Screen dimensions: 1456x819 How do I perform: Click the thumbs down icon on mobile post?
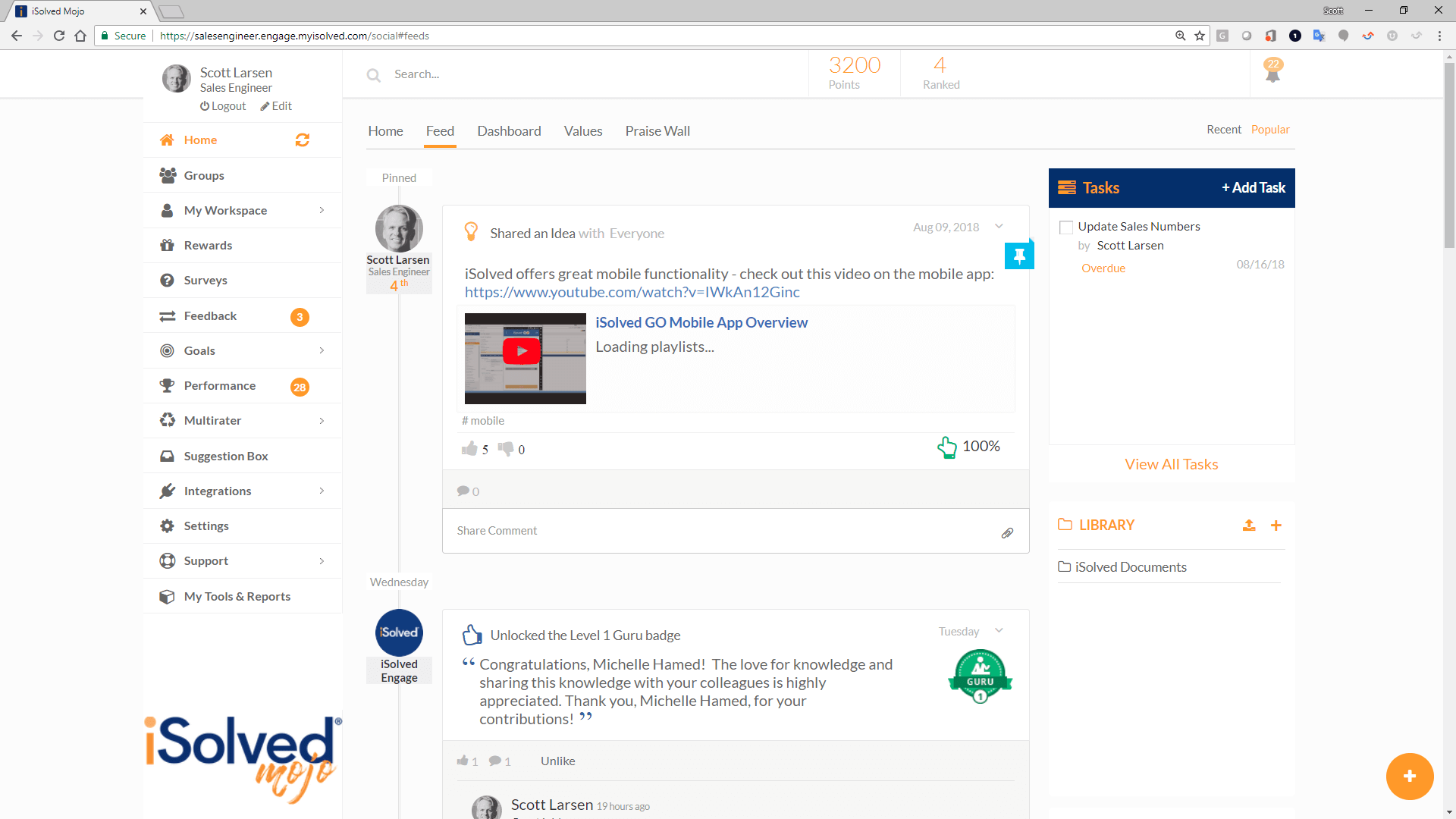pyautogui.click(x=506, y=449)
